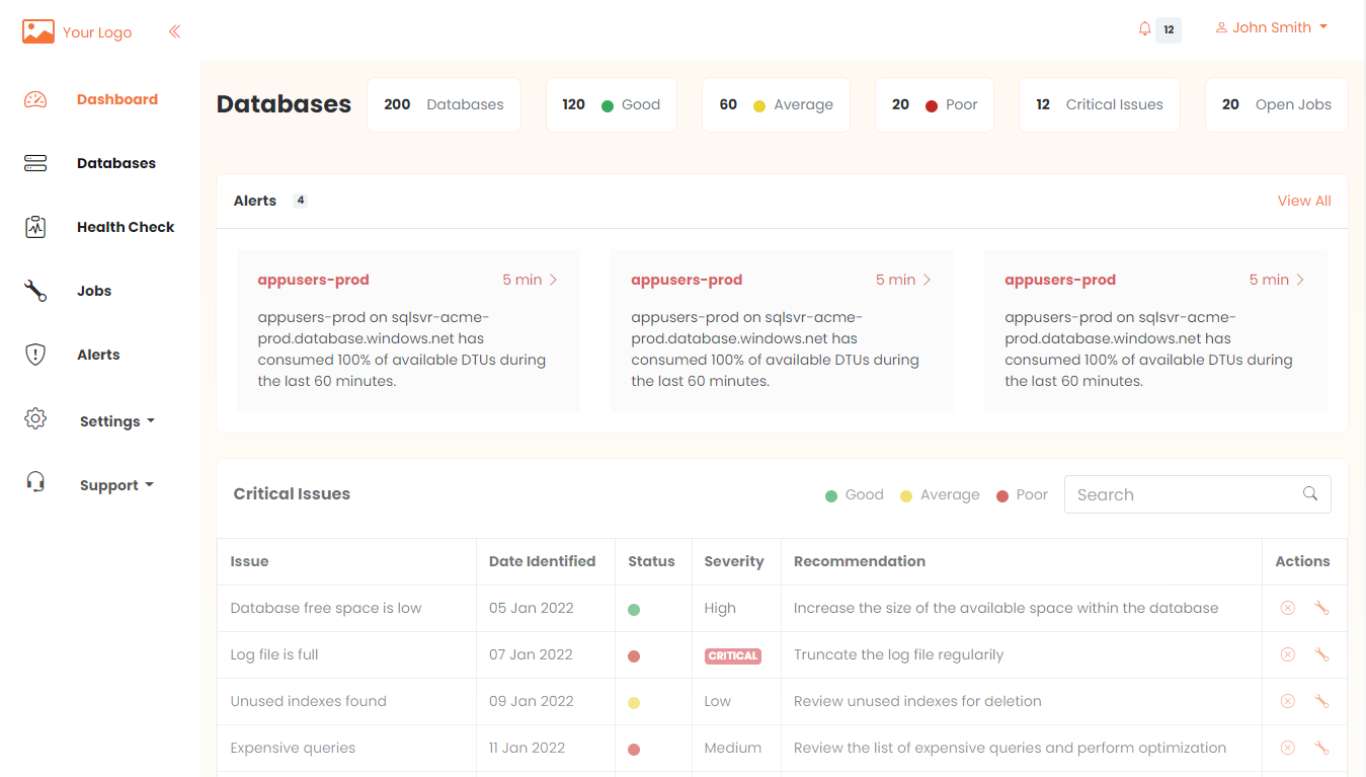Click the Databases stack icon in sidebar
Image resolution: width=1366 pixels, height=777 pixels.
[36, 163]
